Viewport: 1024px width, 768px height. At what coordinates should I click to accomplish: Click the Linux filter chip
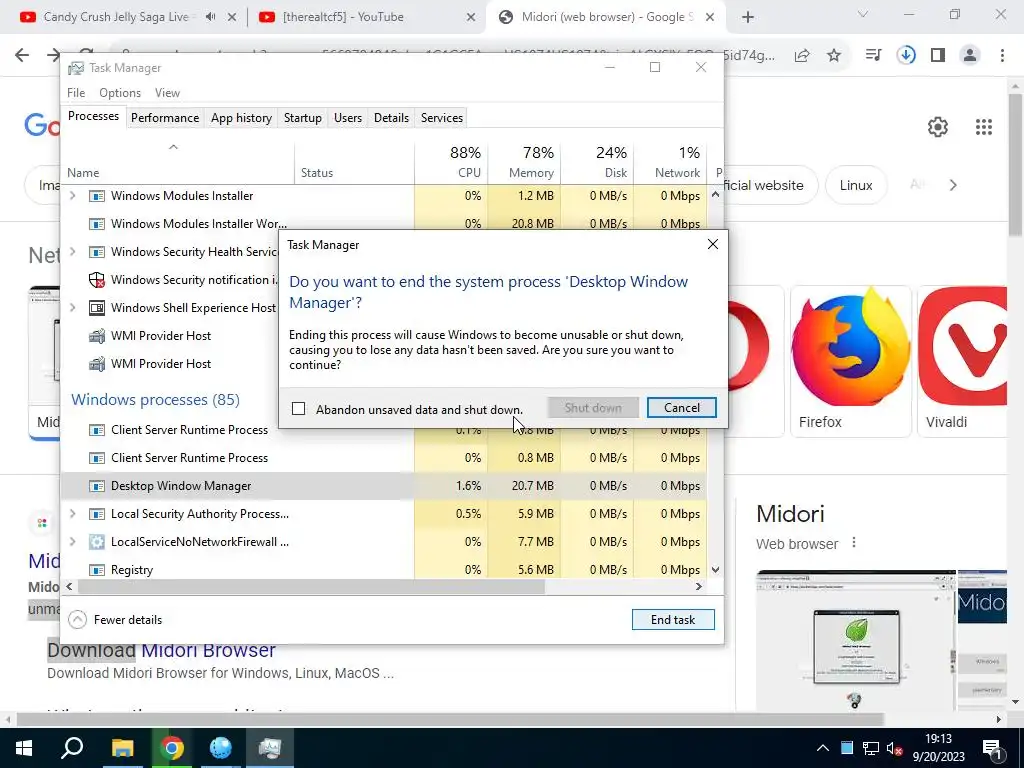click(x=856, y=185)
